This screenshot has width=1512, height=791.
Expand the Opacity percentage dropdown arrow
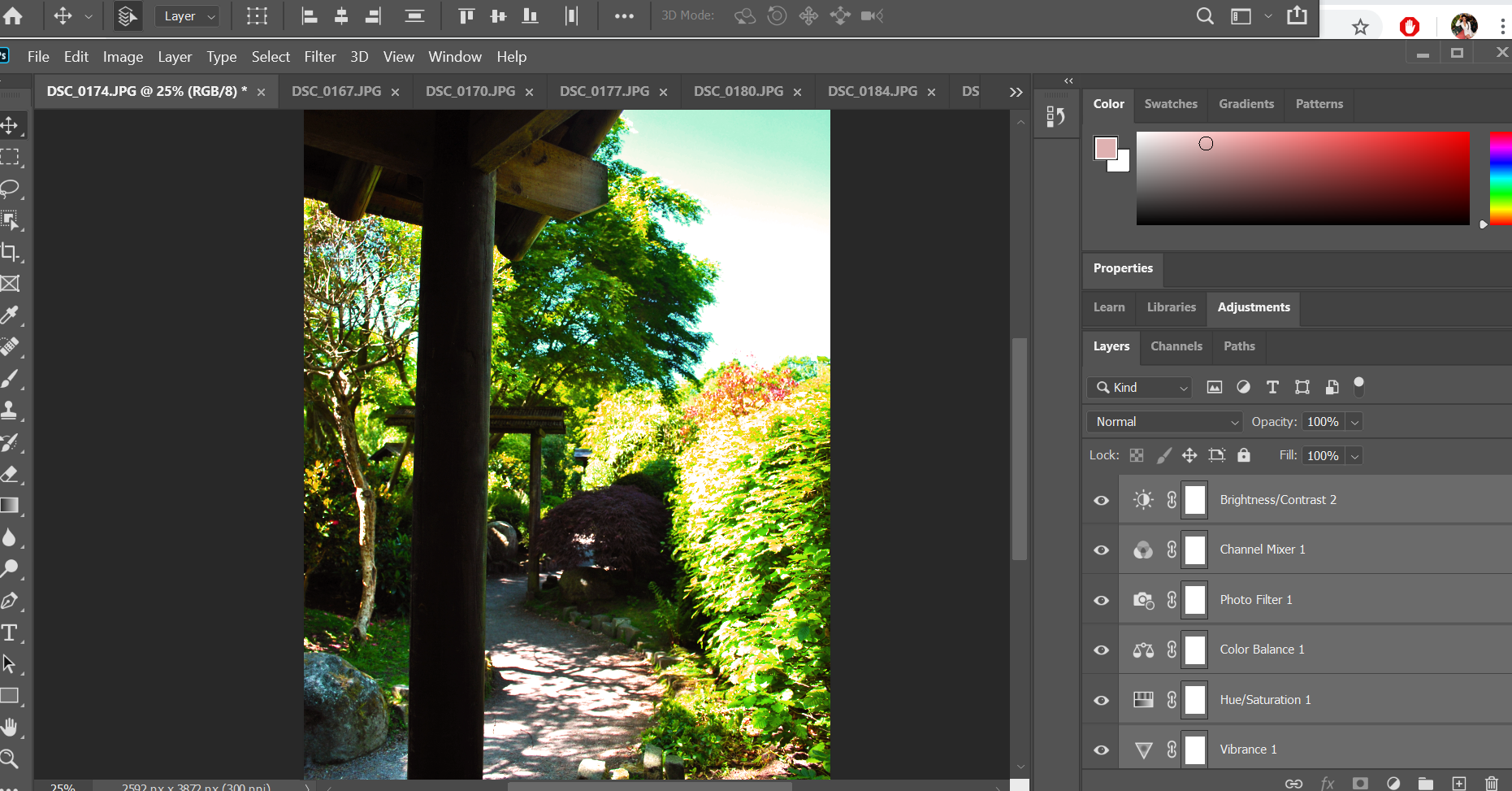(x=1354, y=422)
